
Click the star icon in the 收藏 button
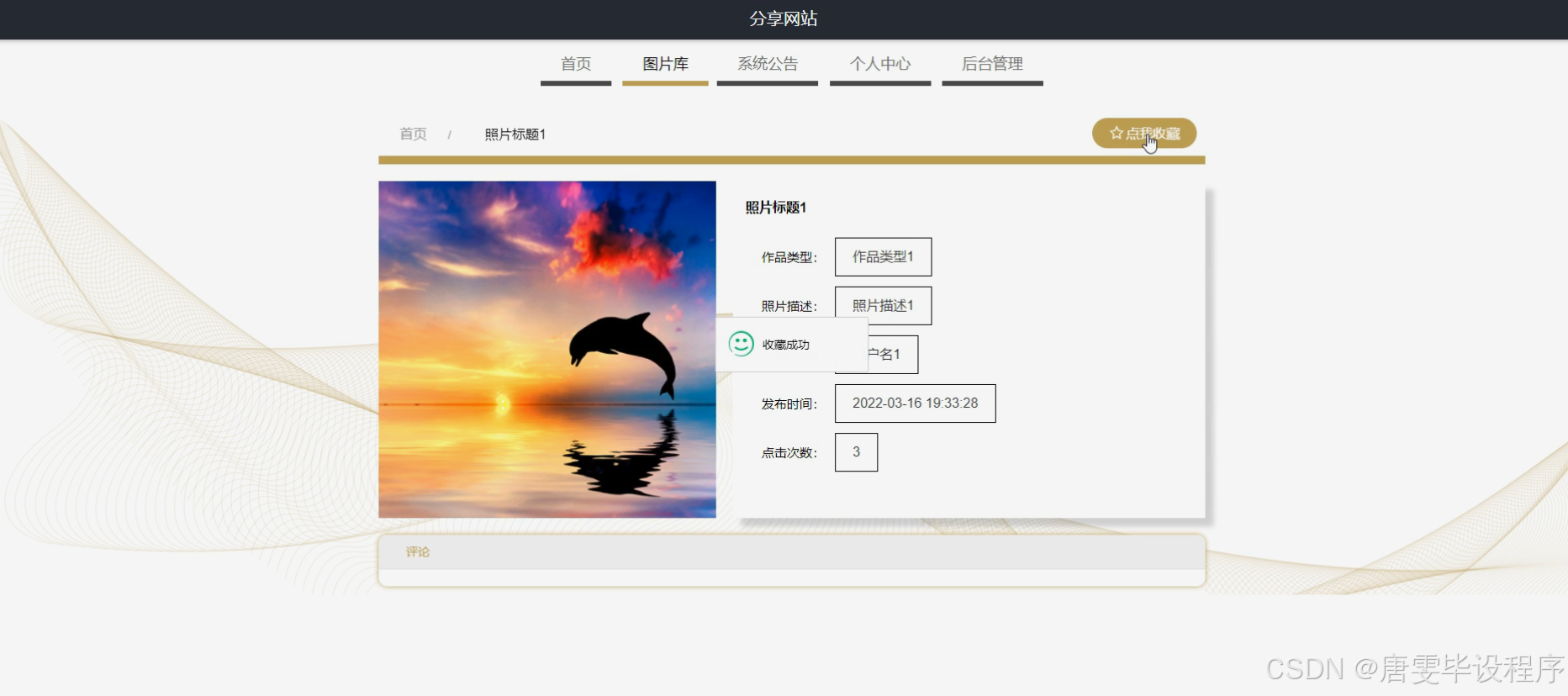(x=1117, y=133)
